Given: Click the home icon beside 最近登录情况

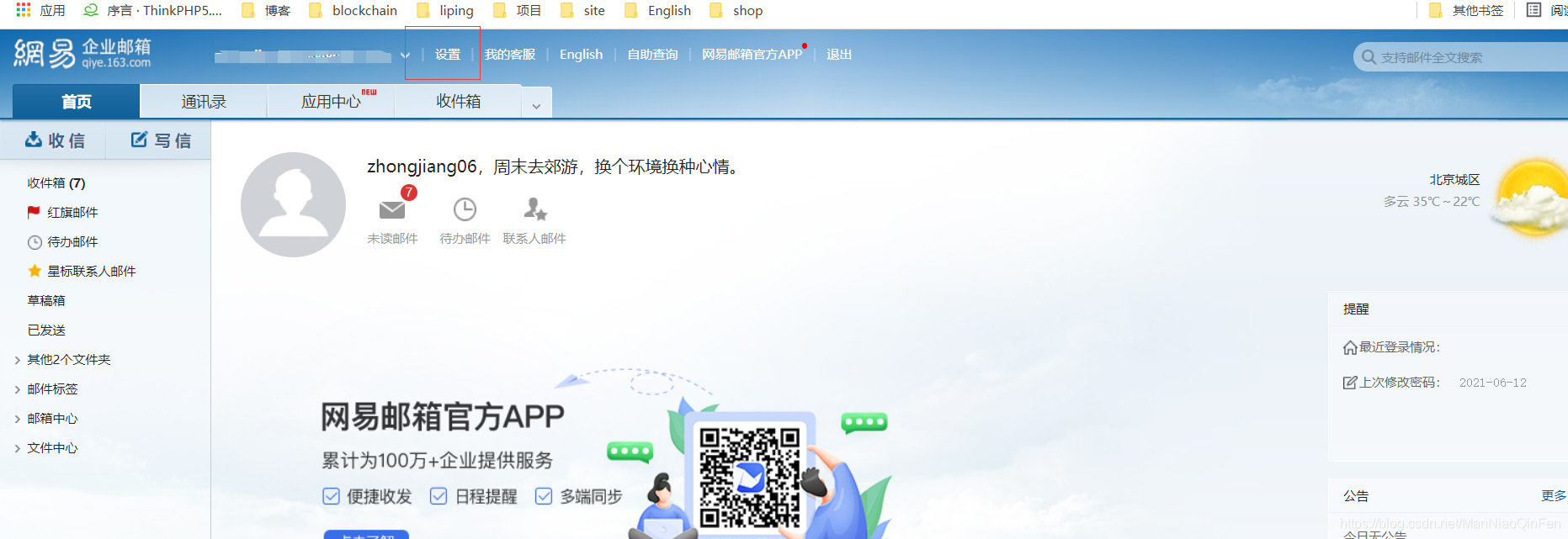Looking at the screenshot, I should click(1350, 347).
